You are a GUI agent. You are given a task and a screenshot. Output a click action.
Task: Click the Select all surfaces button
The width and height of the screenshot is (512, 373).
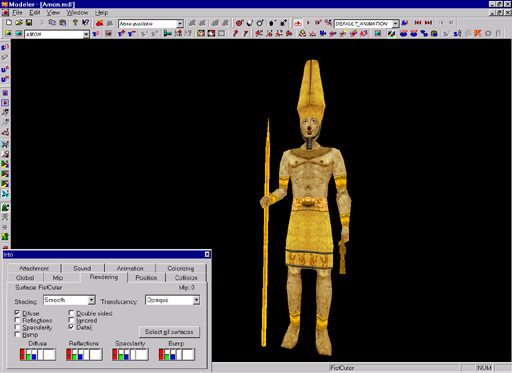coord(169,332)
